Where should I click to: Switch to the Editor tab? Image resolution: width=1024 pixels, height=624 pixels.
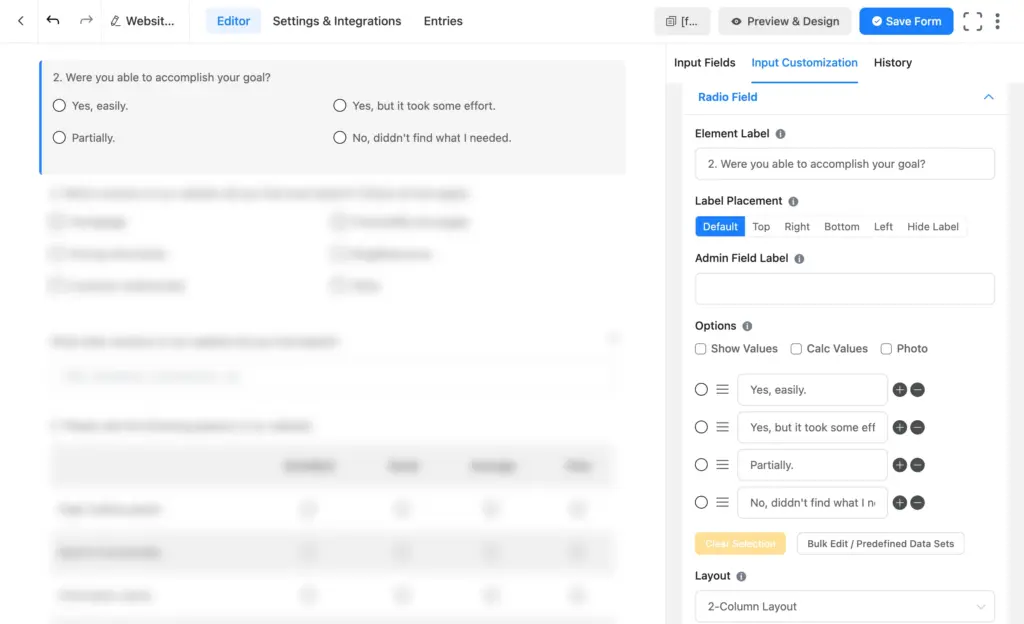point(233,21)
